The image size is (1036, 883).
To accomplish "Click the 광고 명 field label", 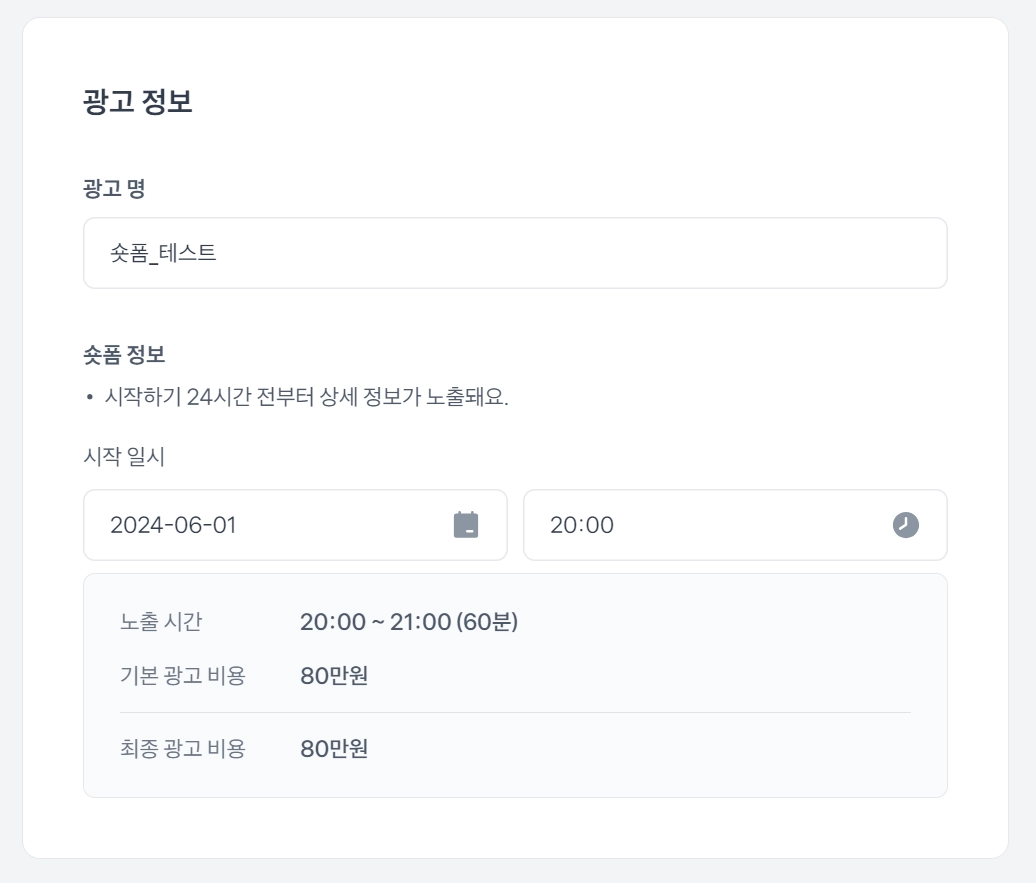I will [114, 188].
